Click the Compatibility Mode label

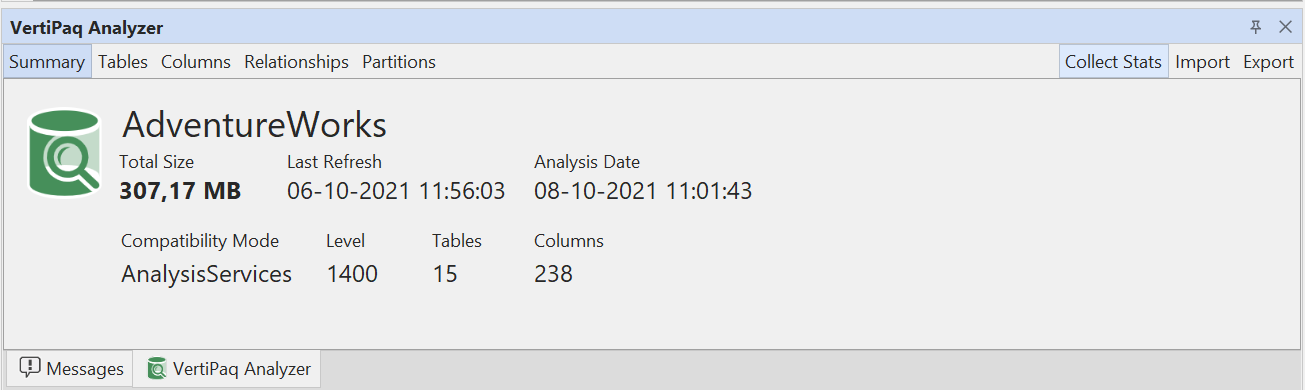point(200,241)
